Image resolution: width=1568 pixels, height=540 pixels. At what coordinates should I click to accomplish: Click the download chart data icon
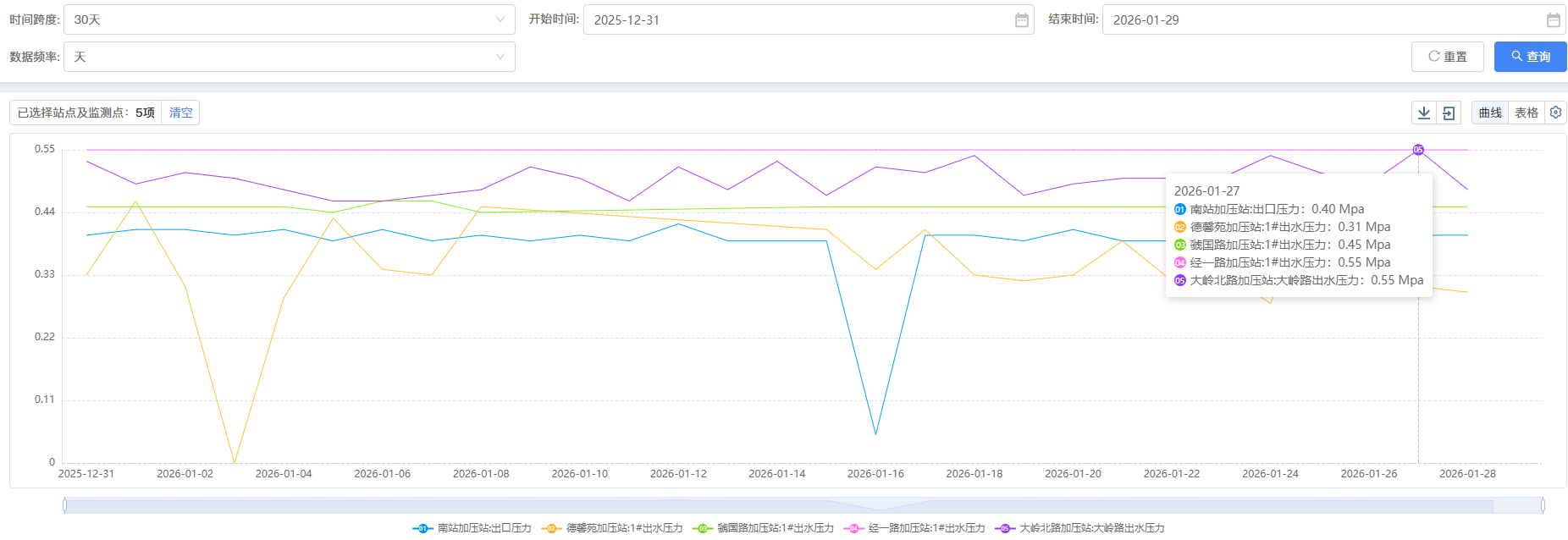pos(1424,113)
